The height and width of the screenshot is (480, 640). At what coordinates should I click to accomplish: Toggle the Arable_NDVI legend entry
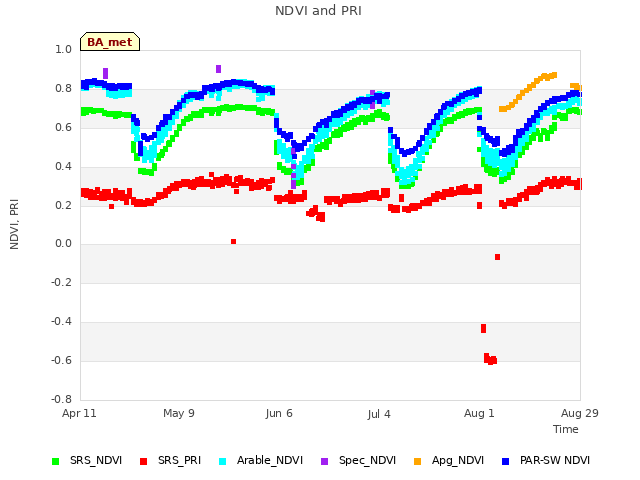(261, 461)
